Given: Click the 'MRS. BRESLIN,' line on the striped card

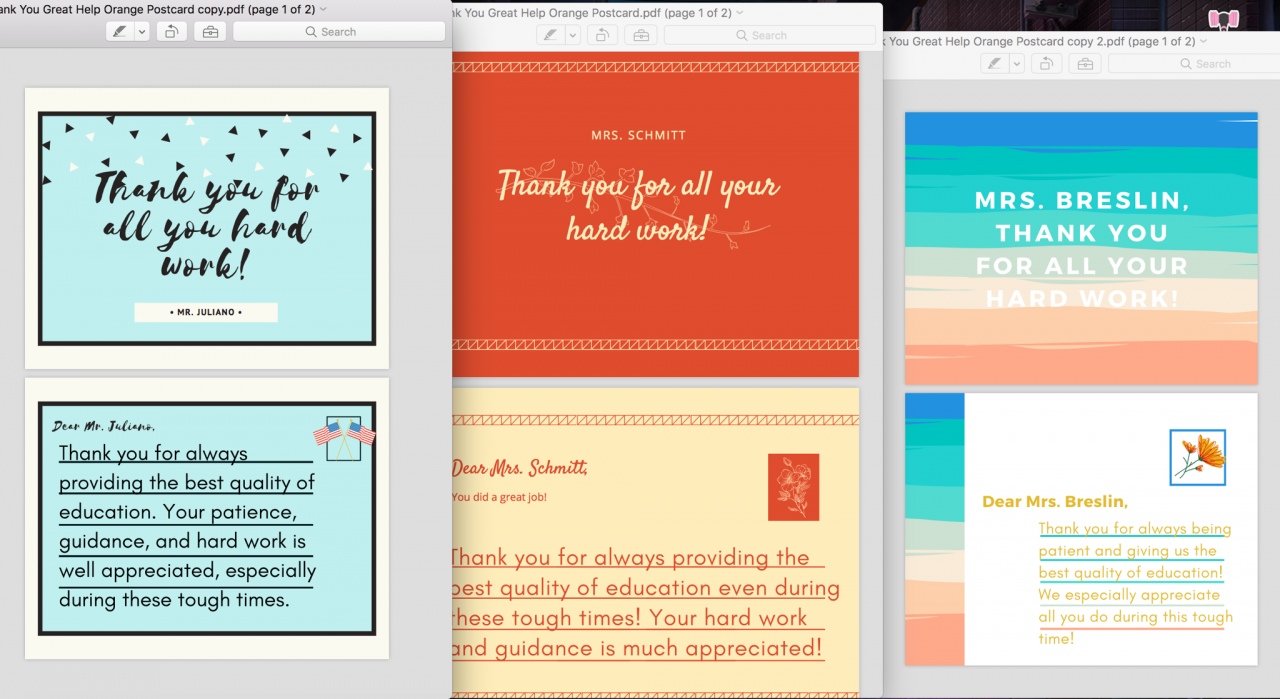Looking at the screenshot, I should click(1082, 201).
